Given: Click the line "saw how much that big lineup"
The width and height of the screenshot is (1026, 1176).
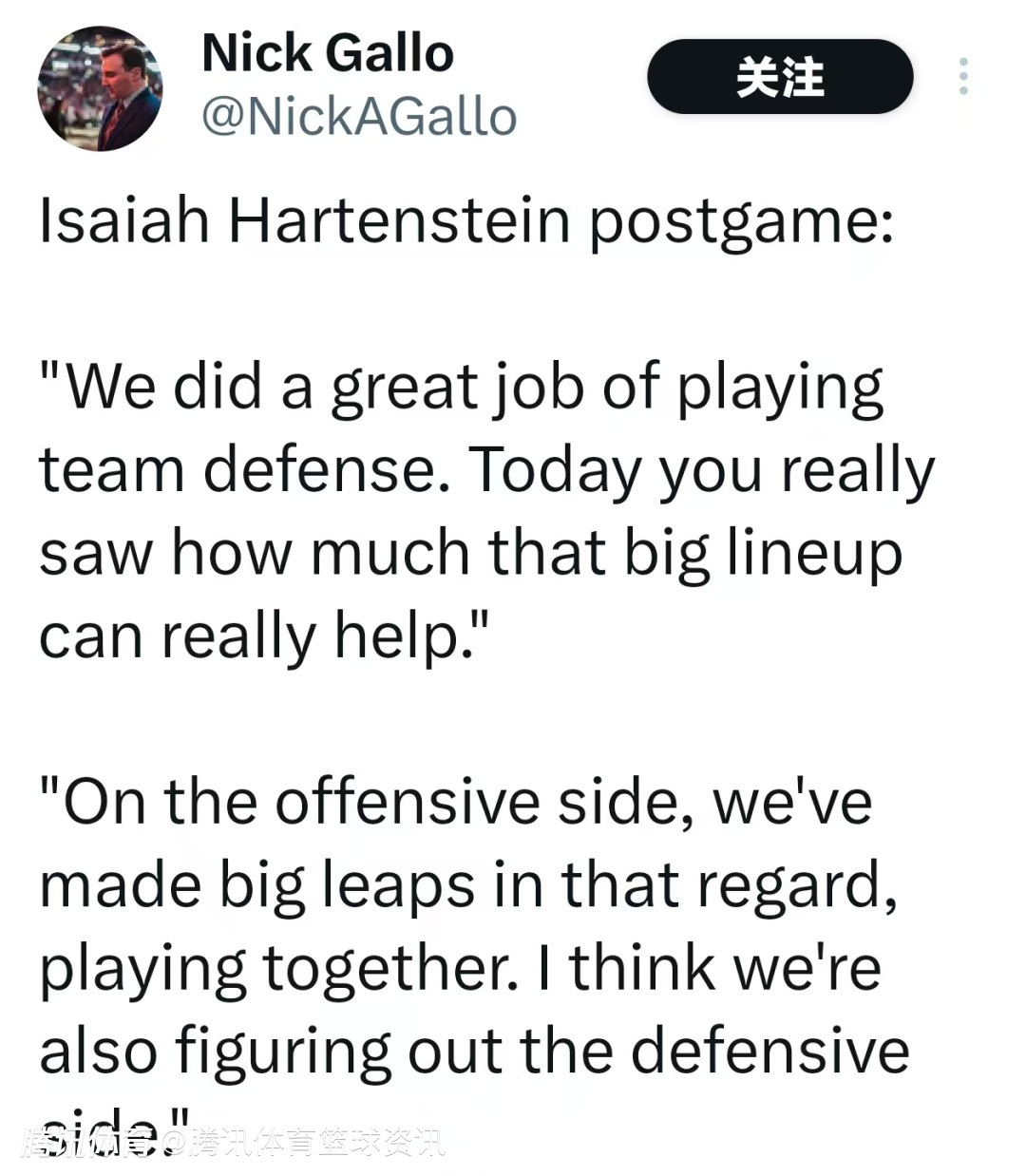Looking at the screenshot, I should 470,554.
